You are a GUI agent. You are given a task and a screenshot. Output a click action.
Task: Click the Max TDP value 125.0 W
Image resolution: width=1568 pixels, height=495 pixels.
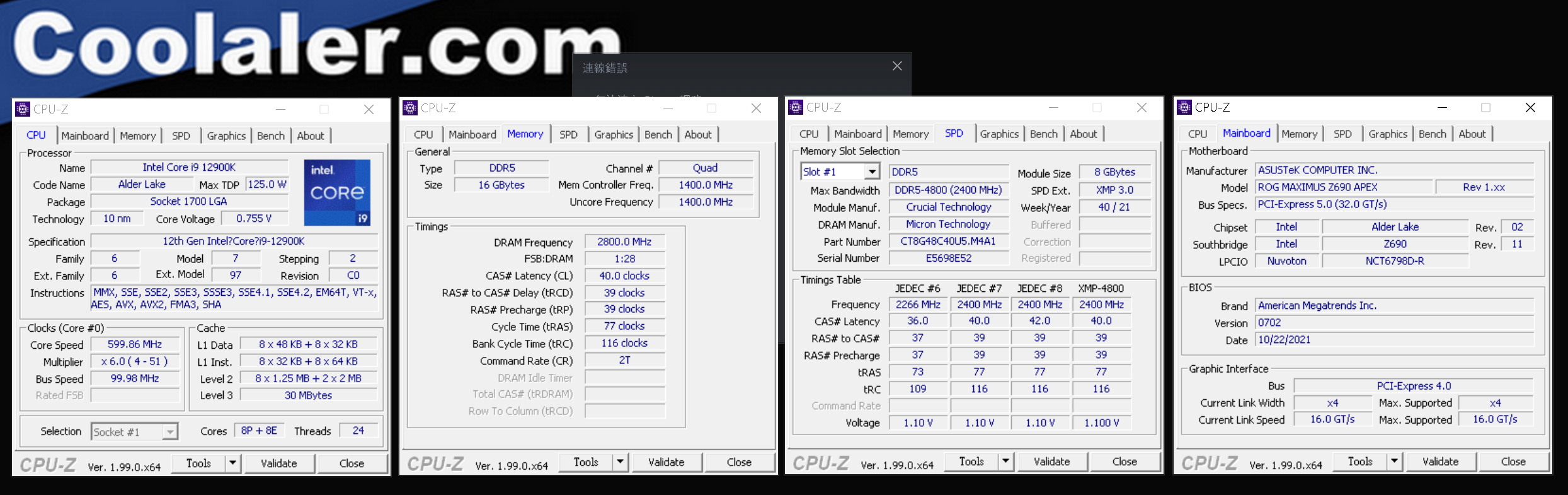point(266,184)
